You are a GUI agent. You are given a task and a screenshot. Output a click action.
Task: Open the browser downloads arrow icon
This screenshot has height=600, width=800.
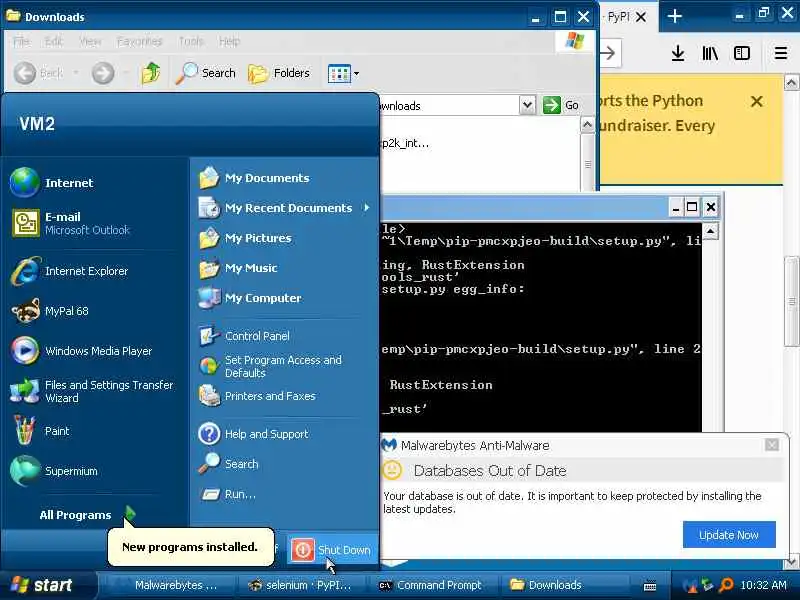click(678, 53)
